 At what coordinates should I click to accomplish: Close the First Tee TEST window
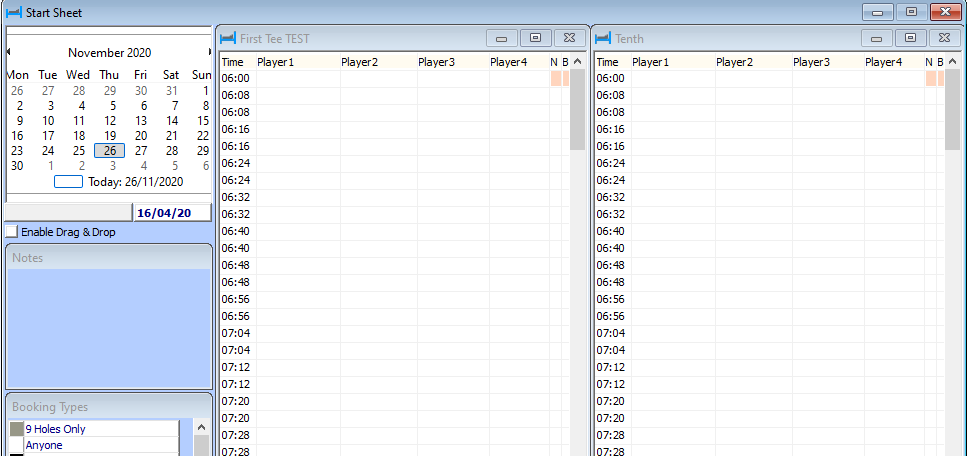570,38
